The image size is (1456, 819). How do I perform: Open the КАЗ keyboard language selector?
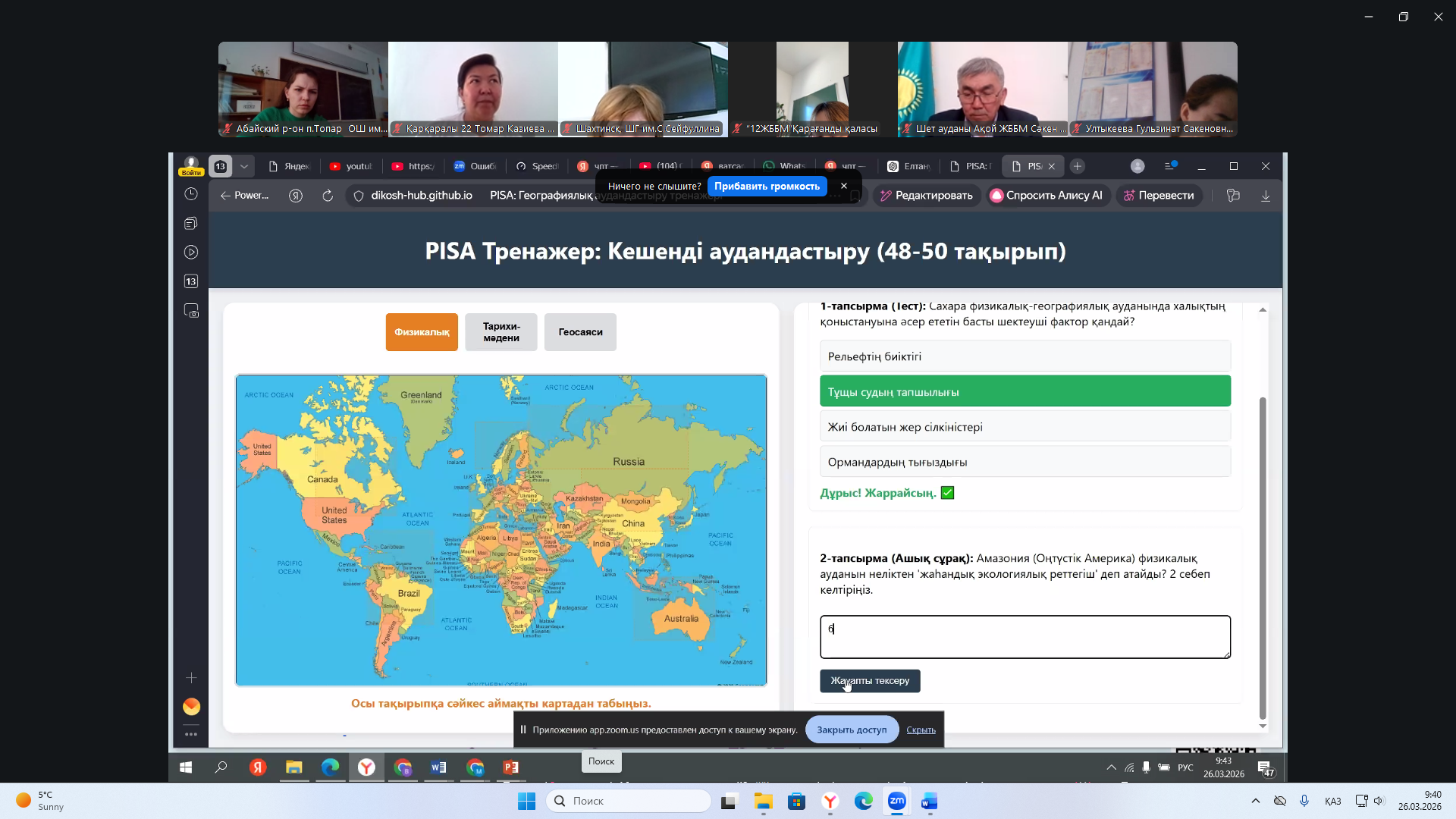(1332, 800)
